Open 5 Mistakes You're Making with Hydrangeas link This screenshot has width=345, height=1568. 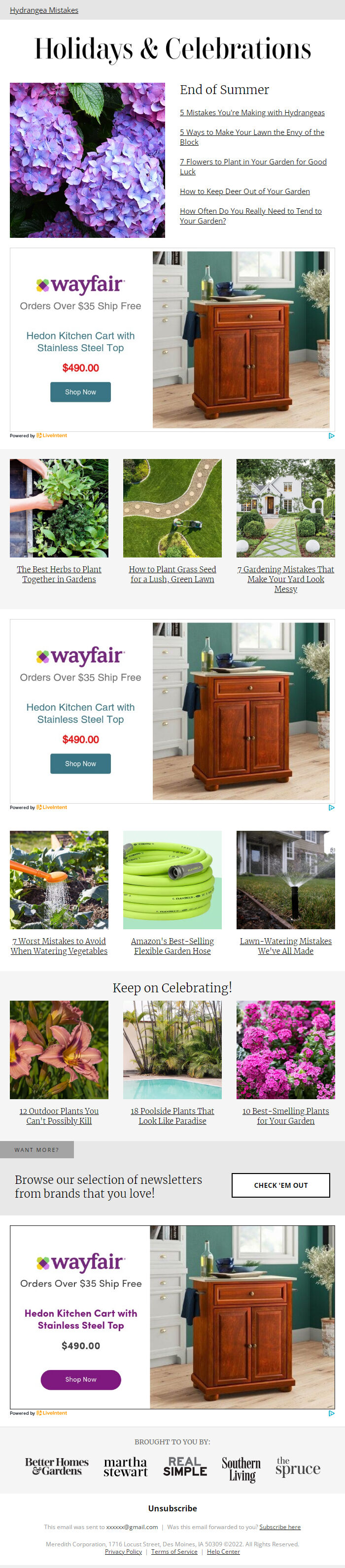coord(252,113)
